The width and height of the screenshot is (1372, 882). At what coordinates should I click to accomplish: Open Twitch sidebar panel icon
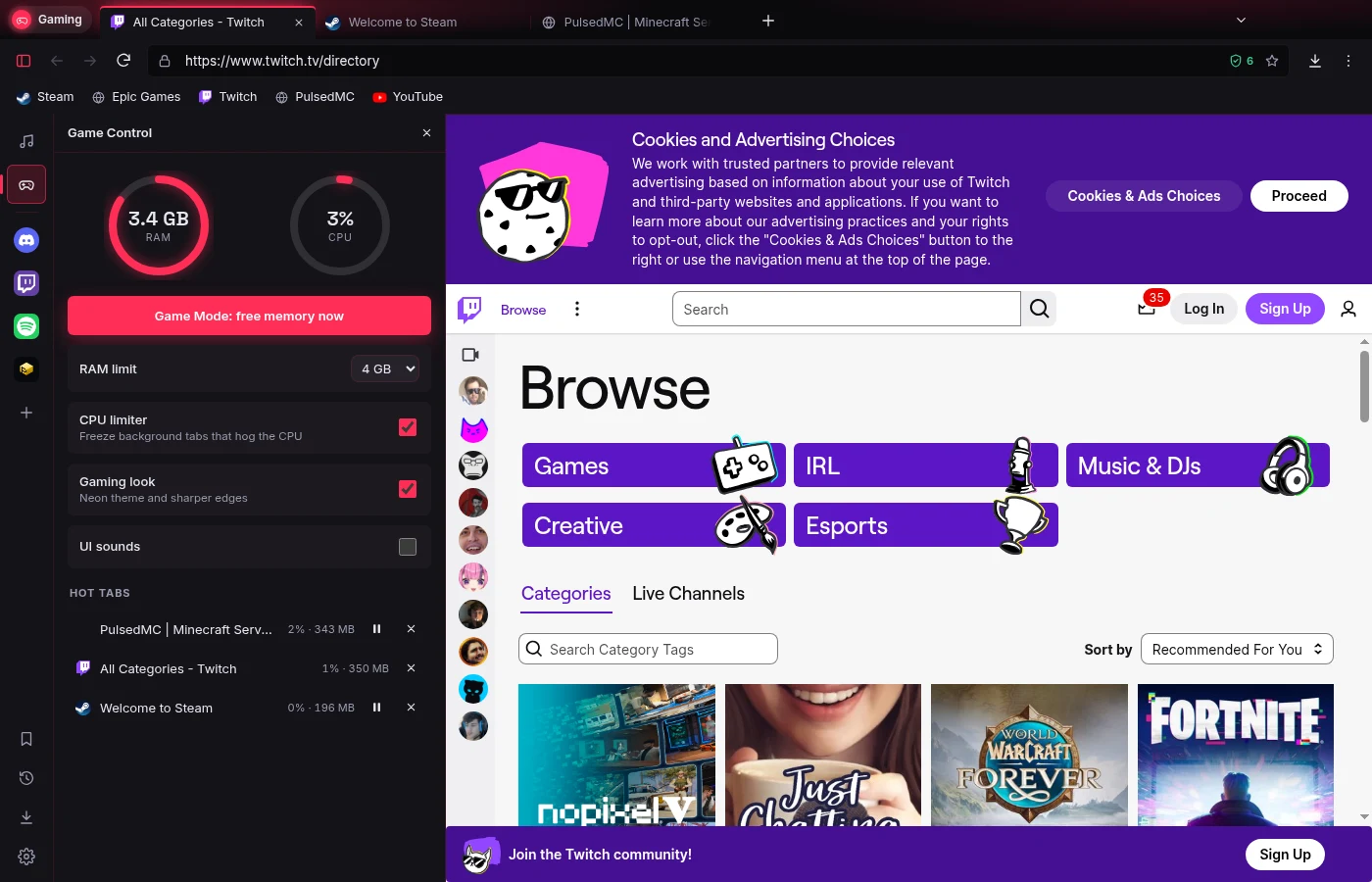(x=26, y=283)
